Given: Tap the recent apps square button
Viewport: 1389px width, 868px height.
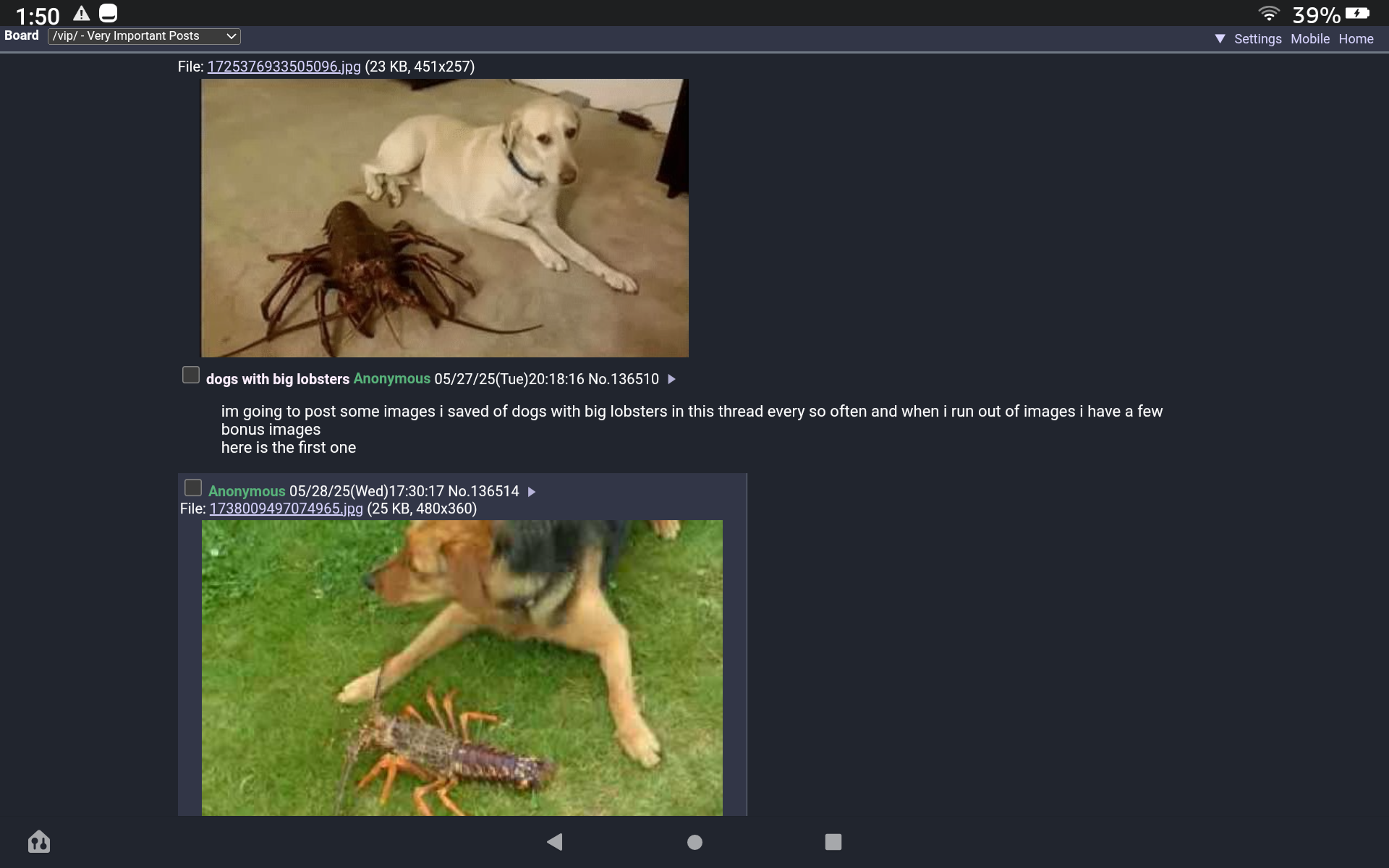Looking at the screenshot, I should click(833, 842).
